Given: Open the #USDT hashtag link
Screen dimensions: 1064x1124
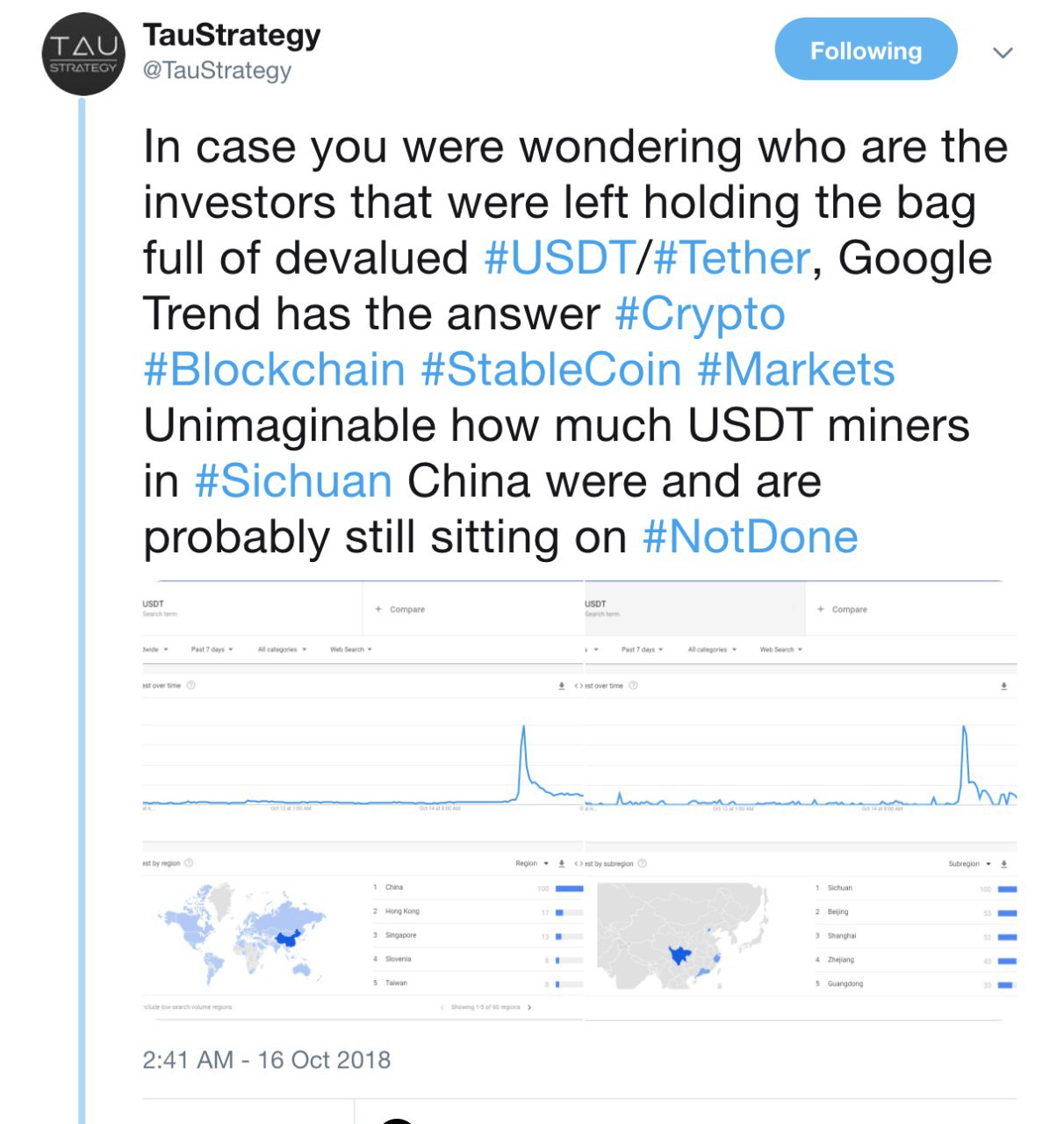Looking at the screenshot, I should [x=560, y=258].
